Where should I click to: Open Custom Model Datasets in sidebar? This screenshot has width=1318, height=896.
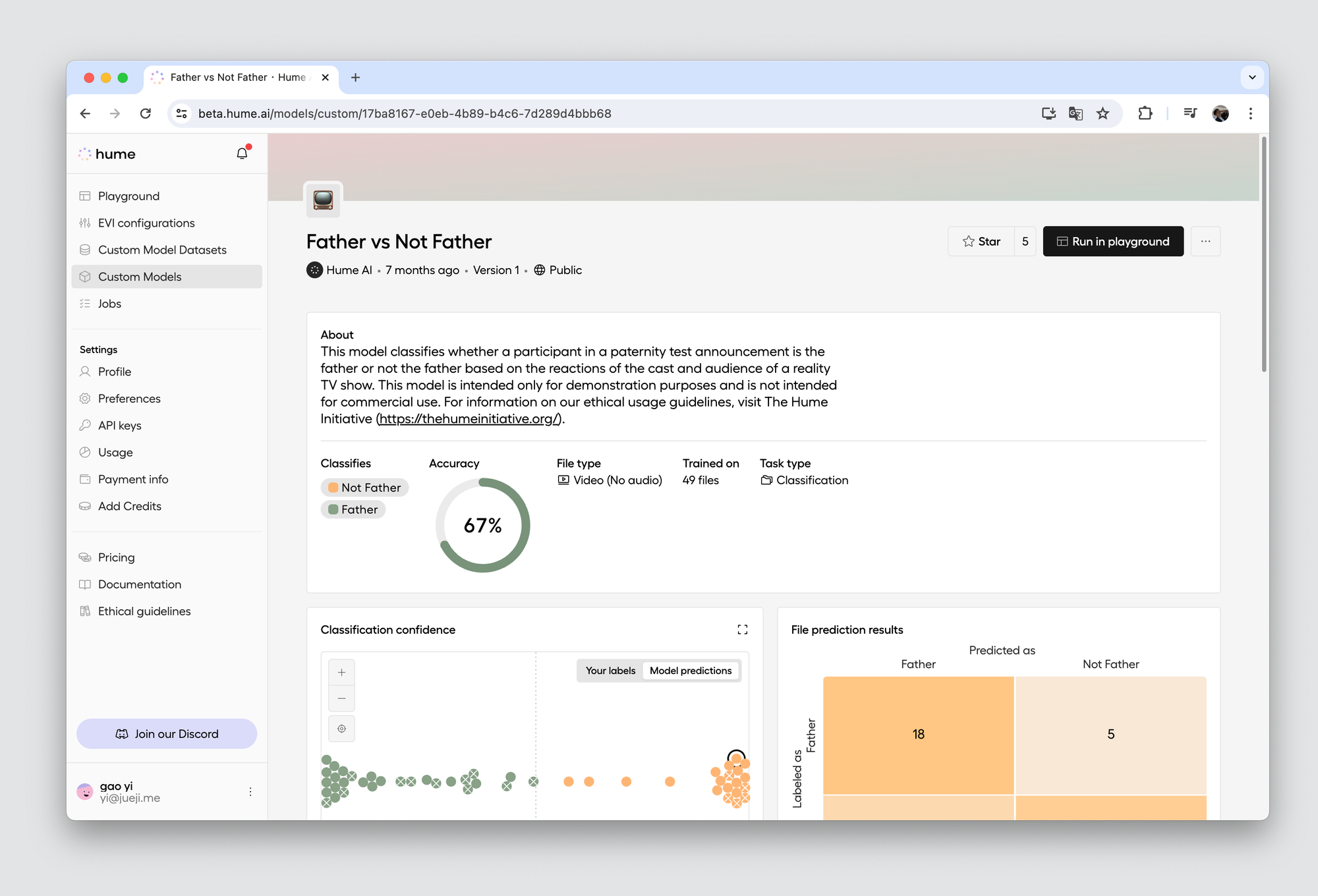[x=162, y=250]
